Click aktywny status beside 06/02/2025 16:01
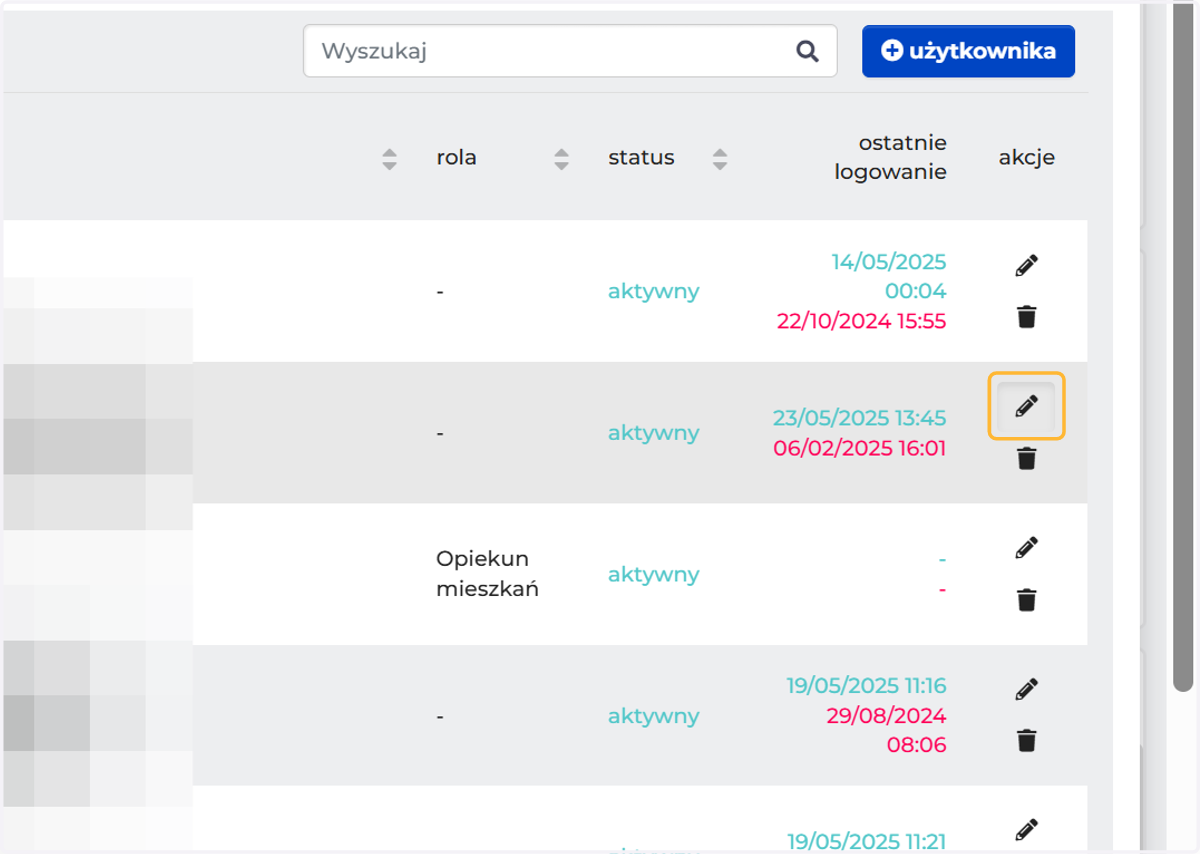 pos(654,433)
